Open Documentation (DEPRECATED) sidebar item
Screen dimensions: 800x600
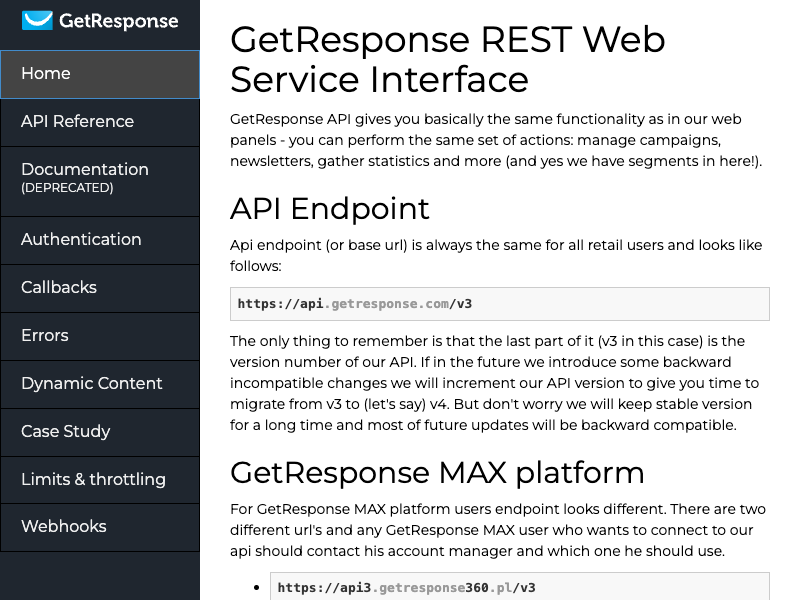[x=100, y=182]
